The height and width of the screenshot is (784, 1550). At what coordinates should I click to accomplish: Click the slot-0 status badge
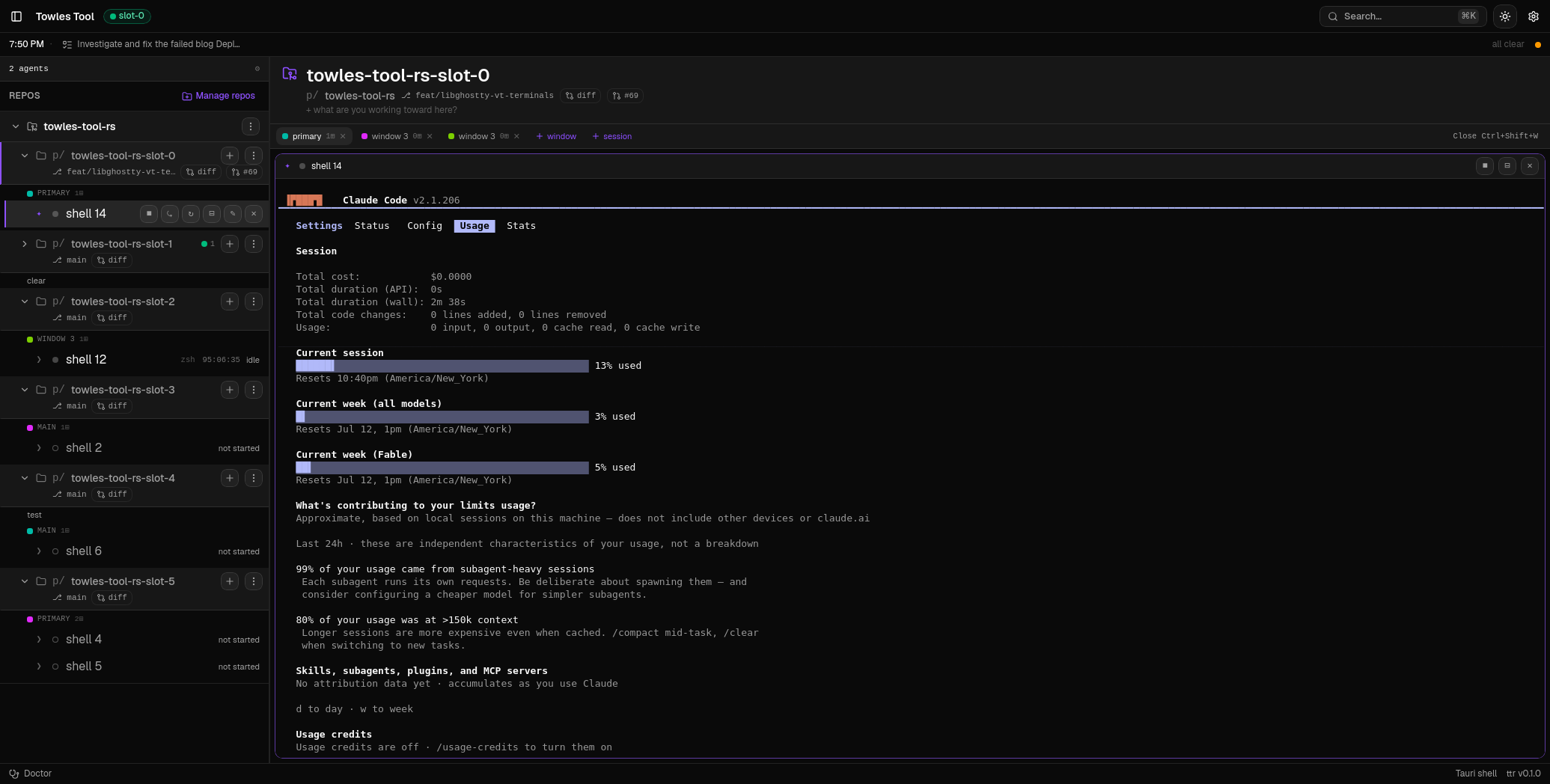(x=127, y=16)
